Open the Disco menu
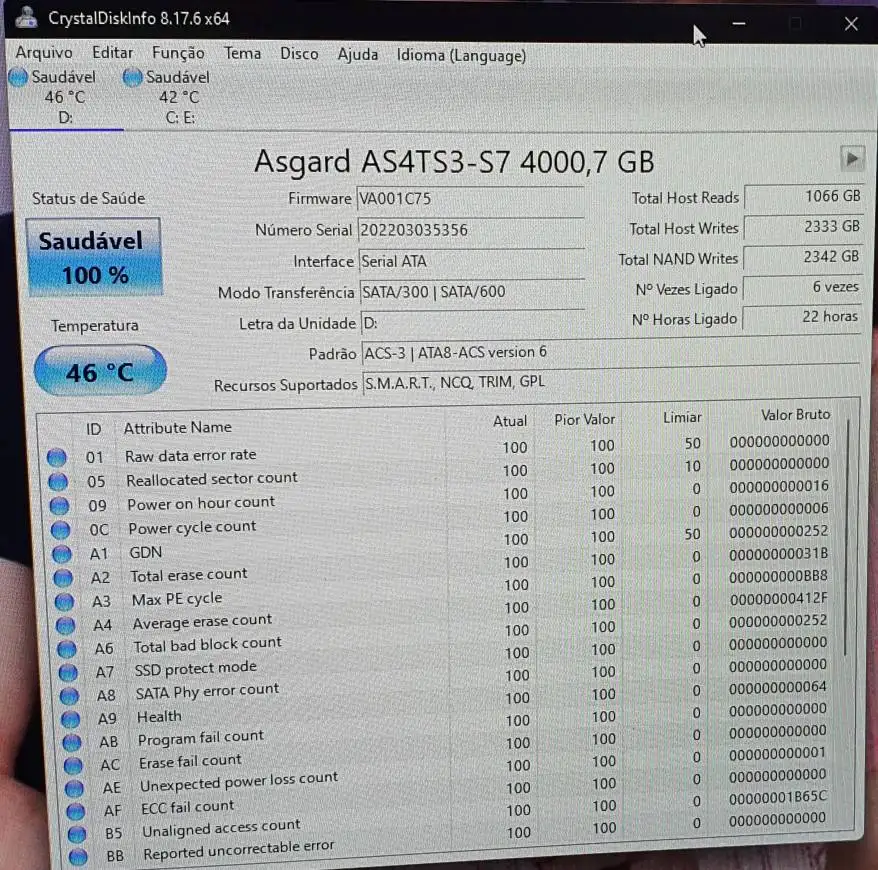Viewport: 878px width, 870px height. point(299,54)
